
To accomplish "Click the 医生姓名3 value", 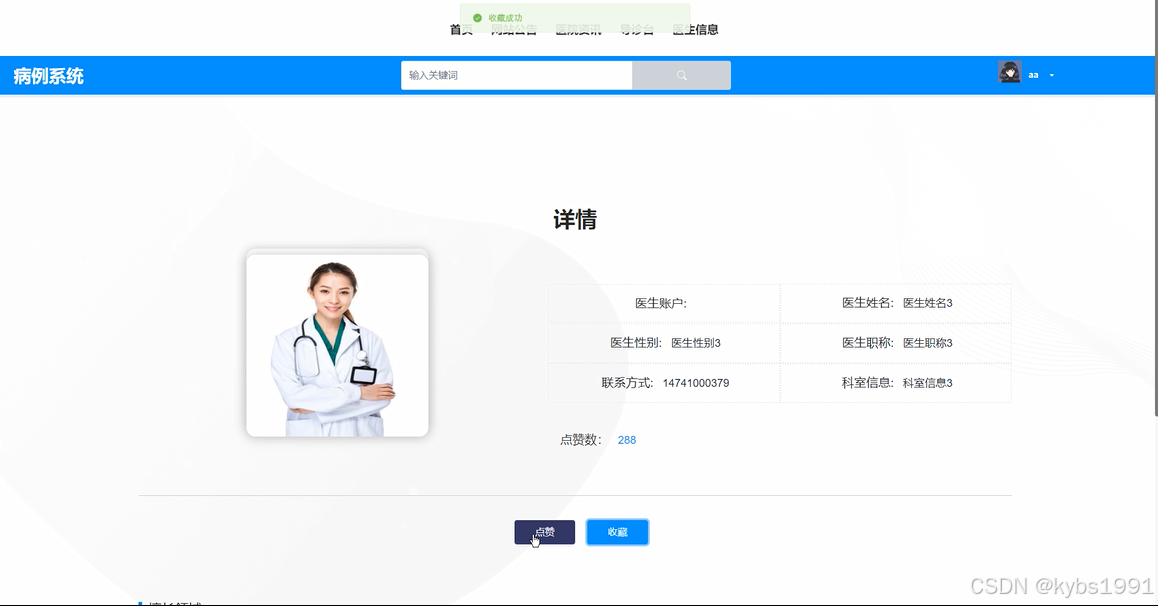I will click(x=928, y=303).
